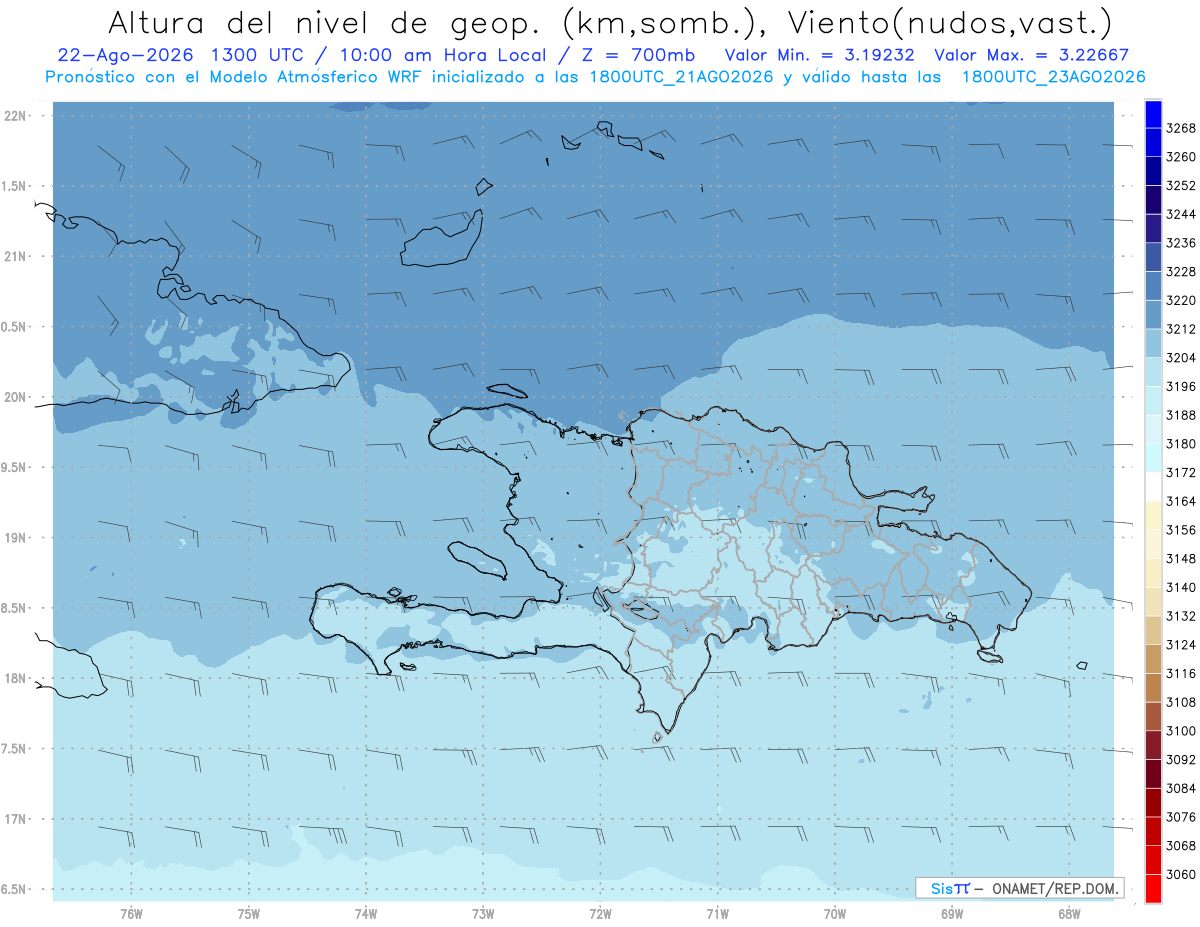The height and width of the screenshot is (927, 1200).
Task: Click the color scale value 3180
Action: point(1181,444)
